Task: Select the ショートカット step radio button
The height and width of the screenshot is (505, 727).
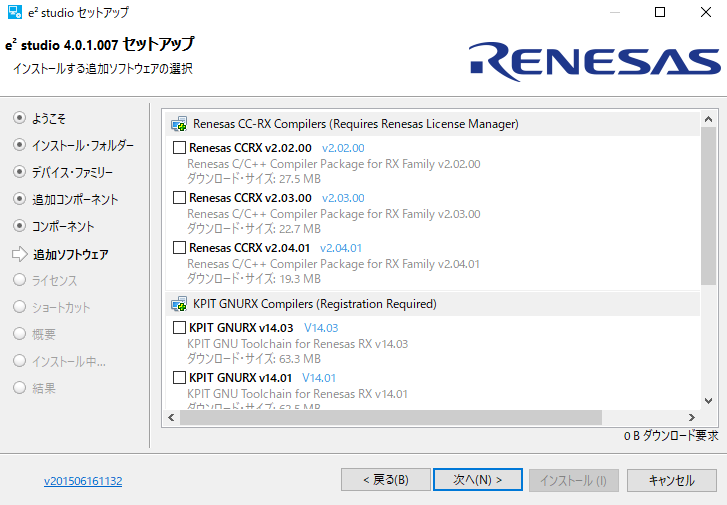Action: 19,307
